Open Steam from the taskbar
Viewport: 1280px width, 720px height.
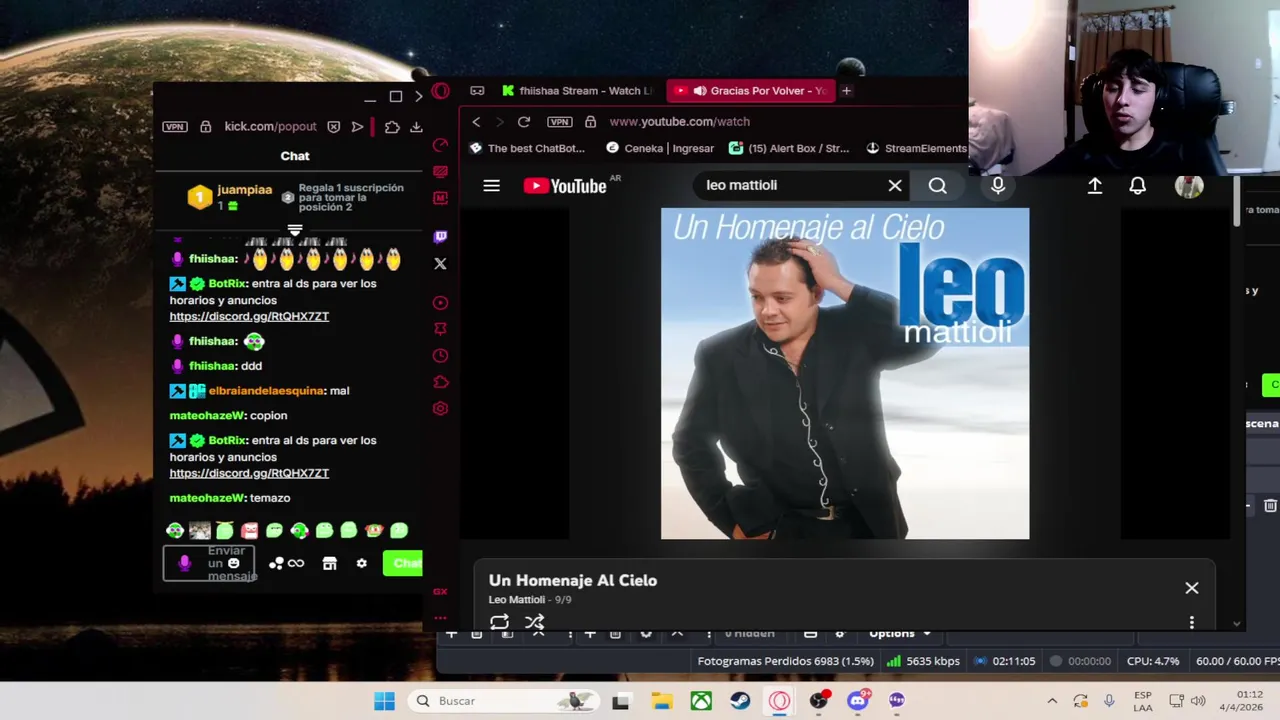tap(740, 701)
